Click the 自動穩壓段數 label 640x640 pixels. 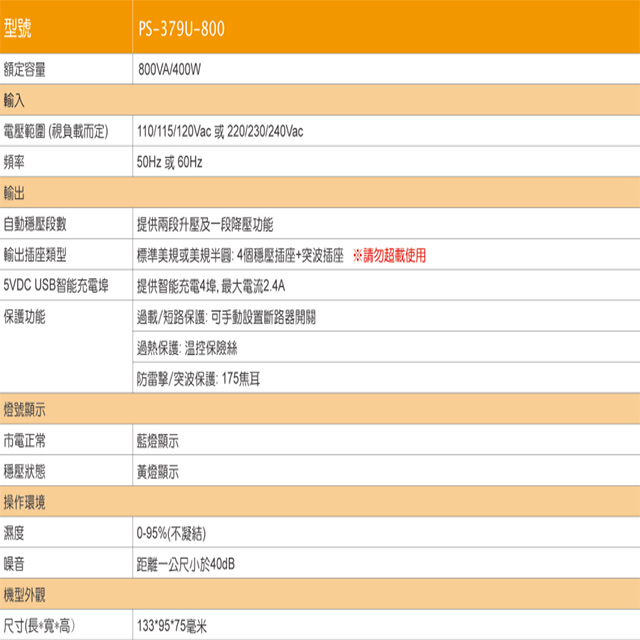(x=35, y=224)
